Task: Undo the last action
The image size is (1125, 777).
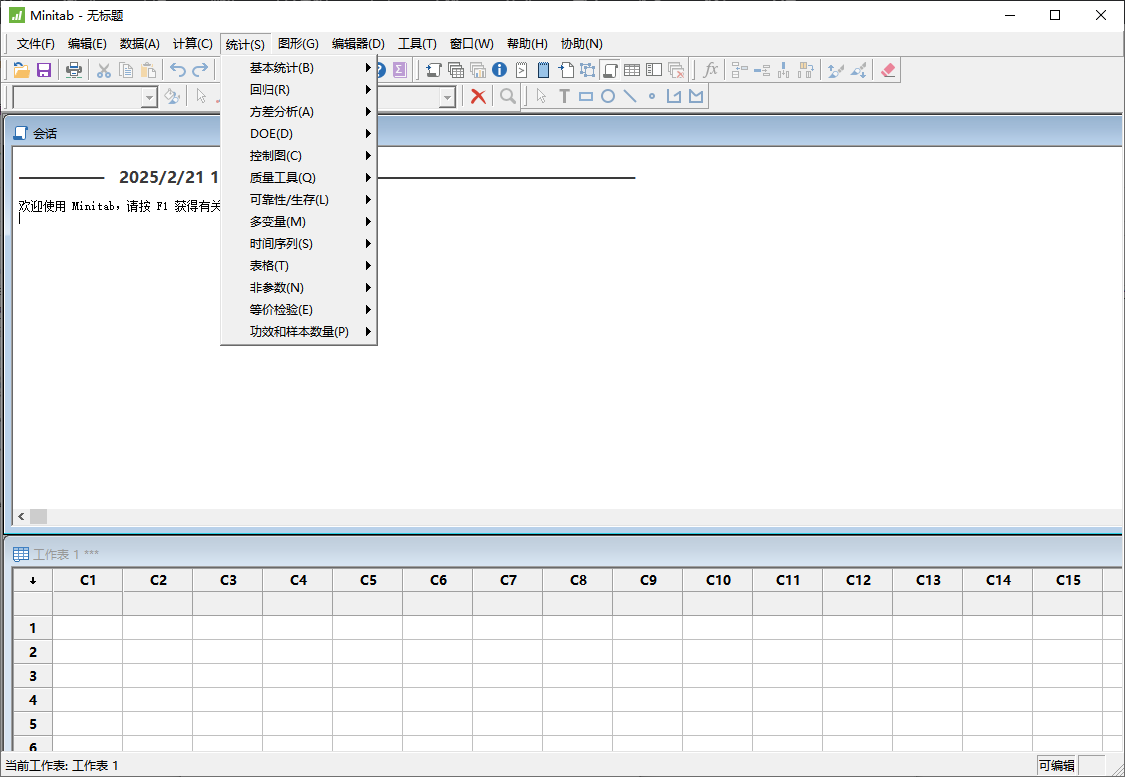Action: pos(177,70)
